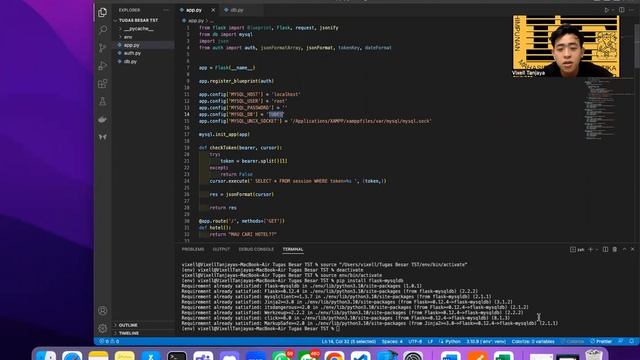Click line 19 def checkToken code
This screenshot has width=640, height=360.
pos(240,148)
